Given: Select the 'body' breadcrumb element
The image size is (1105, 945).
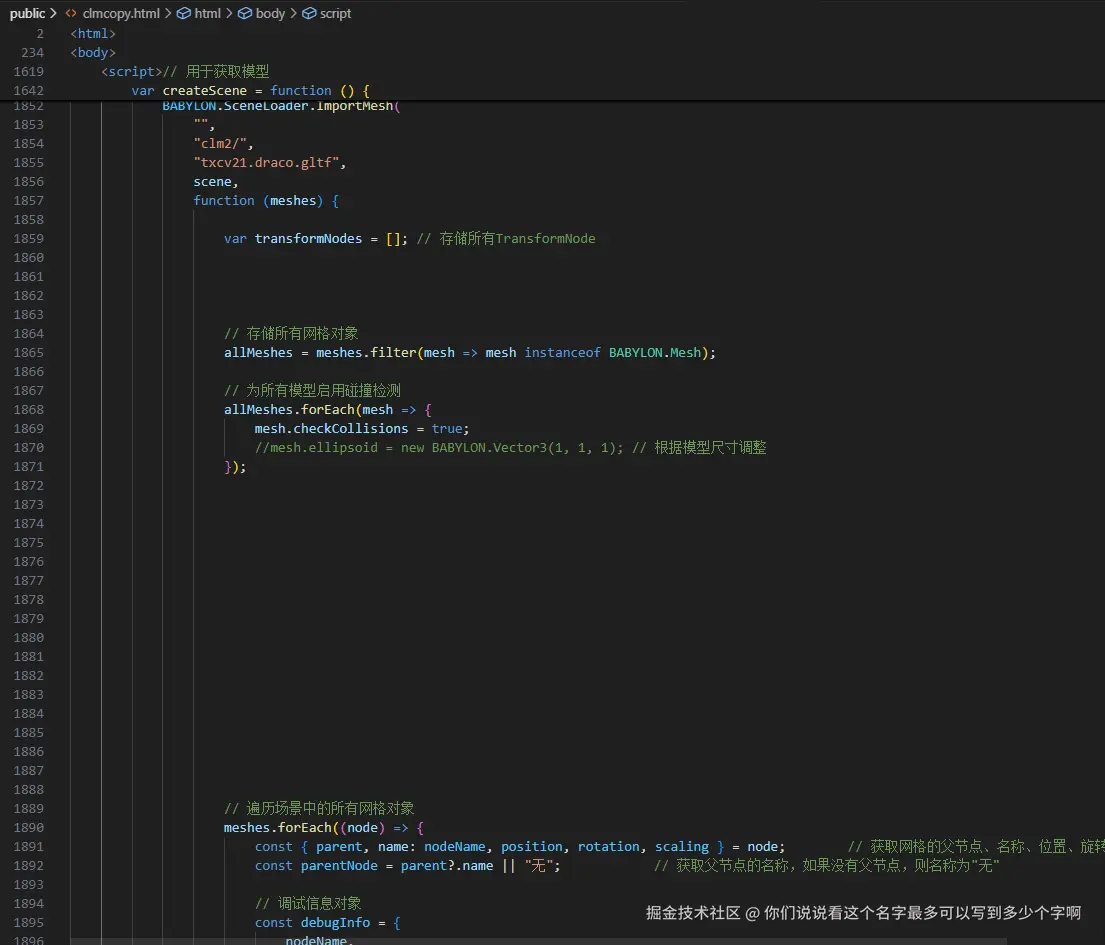Looking at the screenshot, I should pyautogui.click(x=270, y=13).
